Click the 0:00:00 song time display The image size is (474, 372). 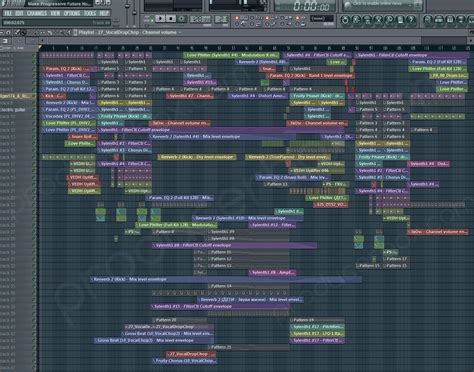pos(311,6)
